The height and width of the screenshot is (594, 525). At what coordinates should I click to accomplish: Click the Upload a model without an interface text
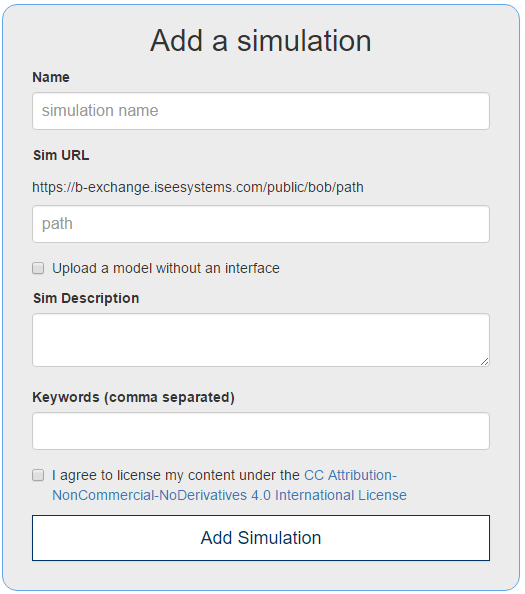coord(166,268)
